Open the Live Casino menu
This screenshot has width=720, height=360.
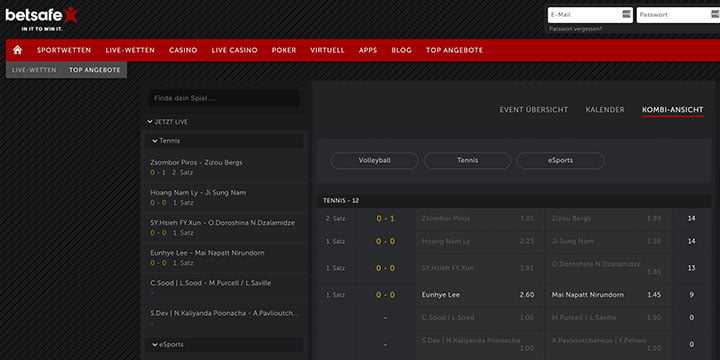pos(235,51)
